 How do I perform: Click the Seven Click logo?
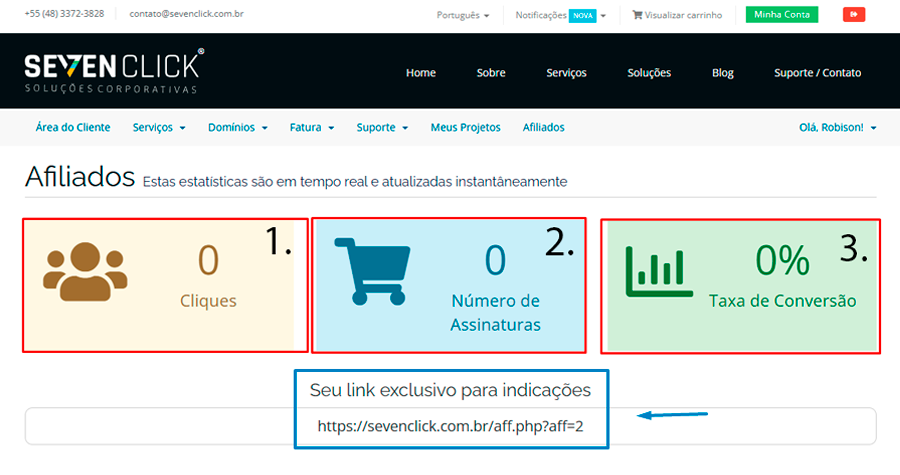coord(113,71)
